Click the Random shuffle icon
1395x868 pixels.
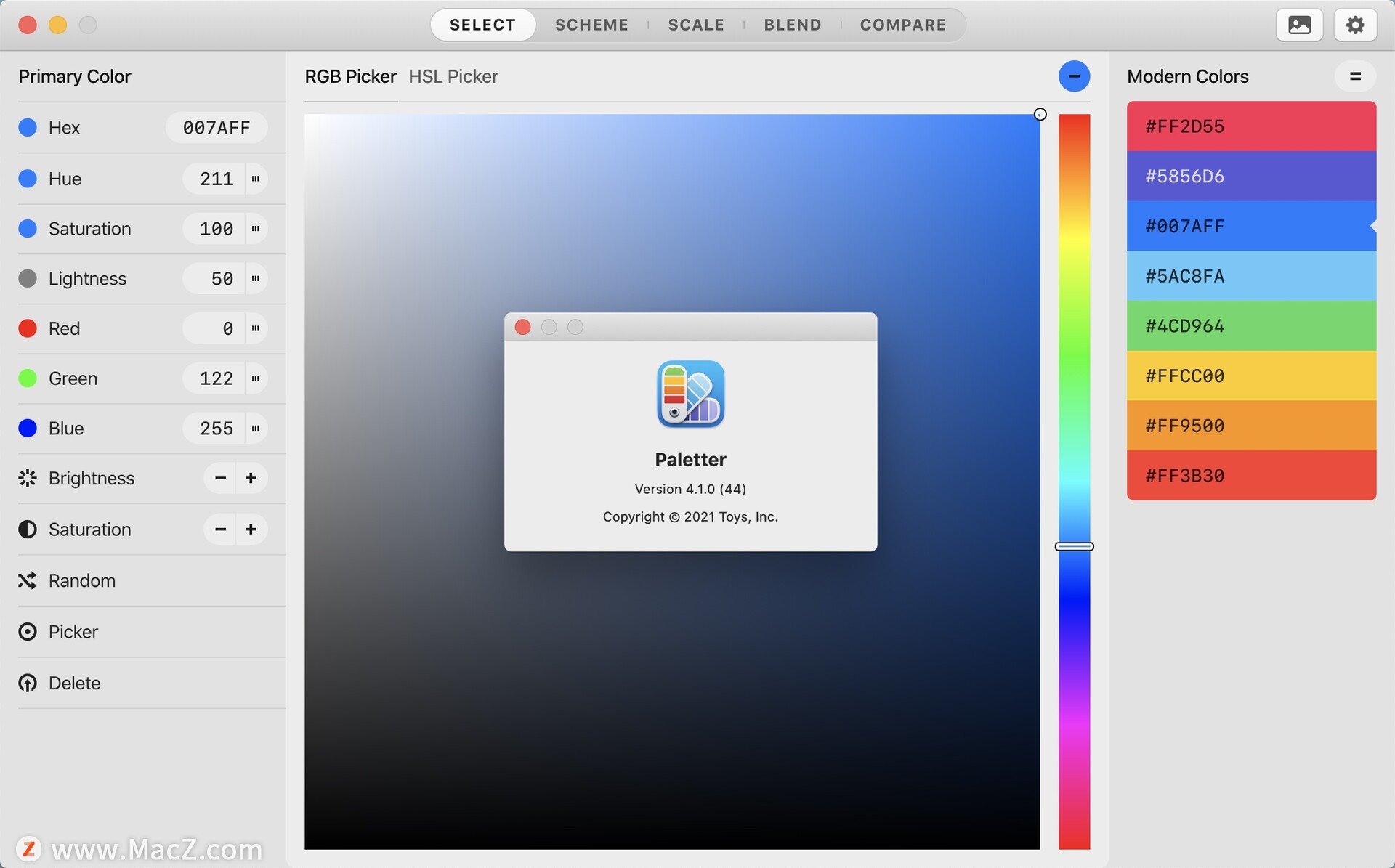[x=28, y=580]
